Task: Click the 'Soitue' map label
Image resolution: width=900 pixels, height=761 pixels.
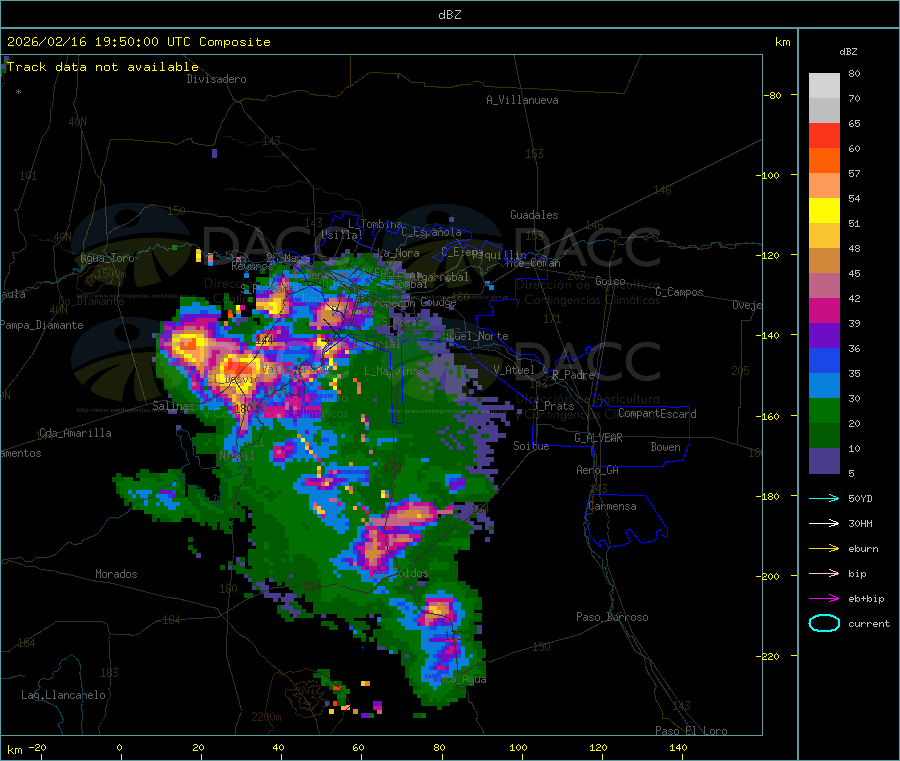Action: point(531,446)
